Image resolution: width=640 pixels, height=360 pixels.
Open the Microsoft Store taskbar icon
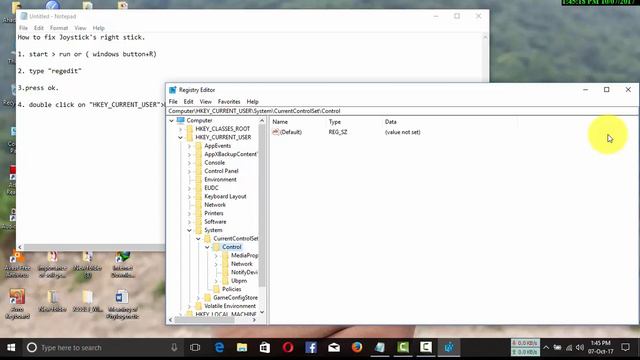pyautogui.click(x=265, y=347)
